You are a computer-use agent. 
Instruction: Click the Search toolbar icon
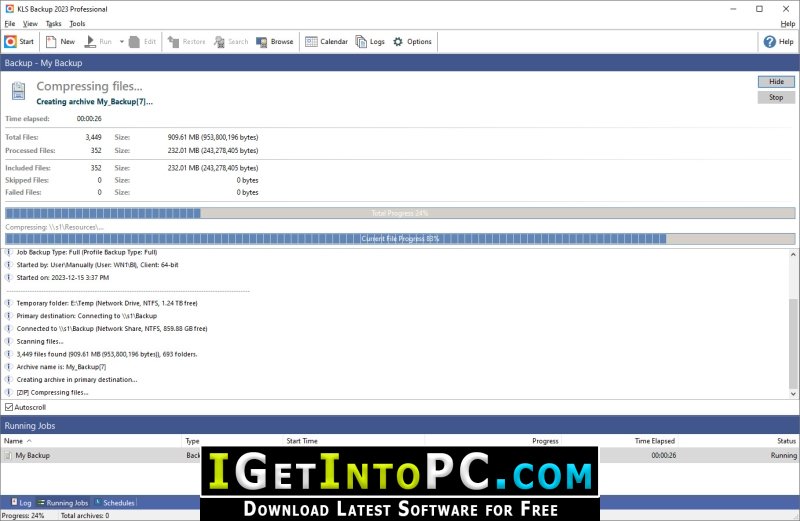pos(219,42)
